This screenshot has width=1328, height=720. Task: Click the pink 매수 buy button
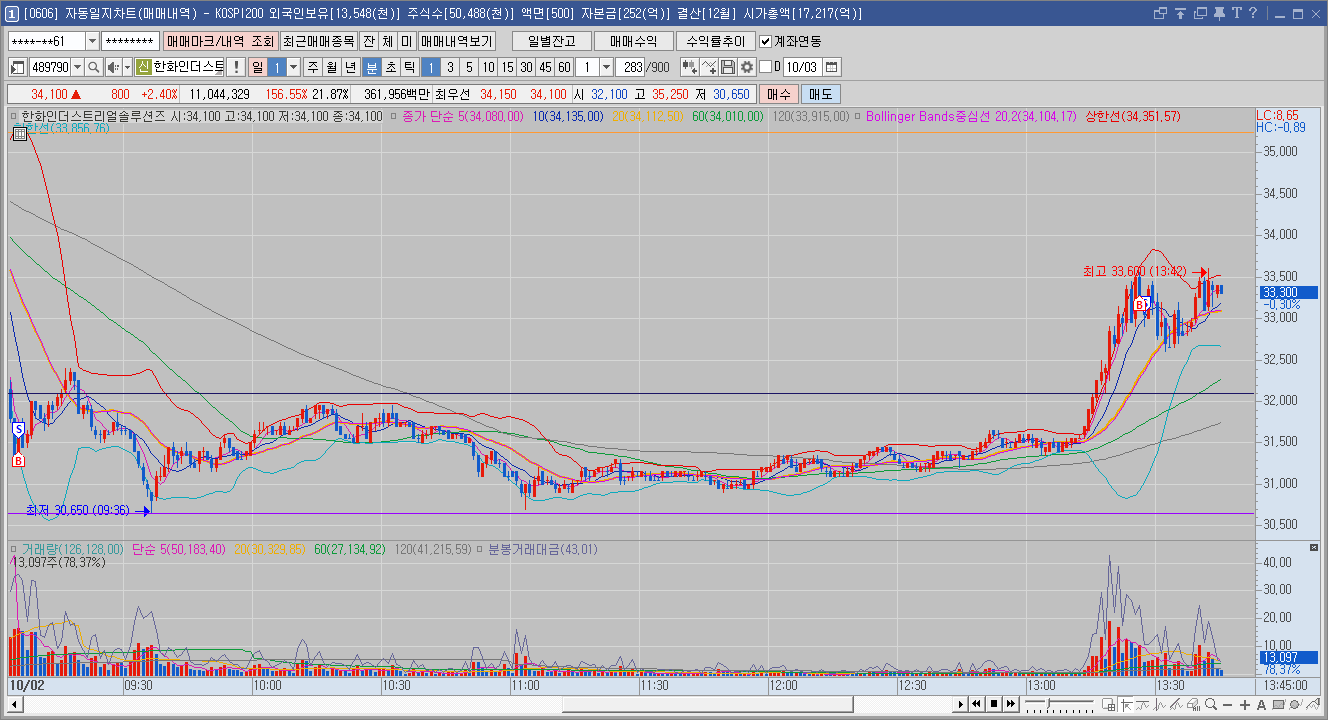coord(777,94)
